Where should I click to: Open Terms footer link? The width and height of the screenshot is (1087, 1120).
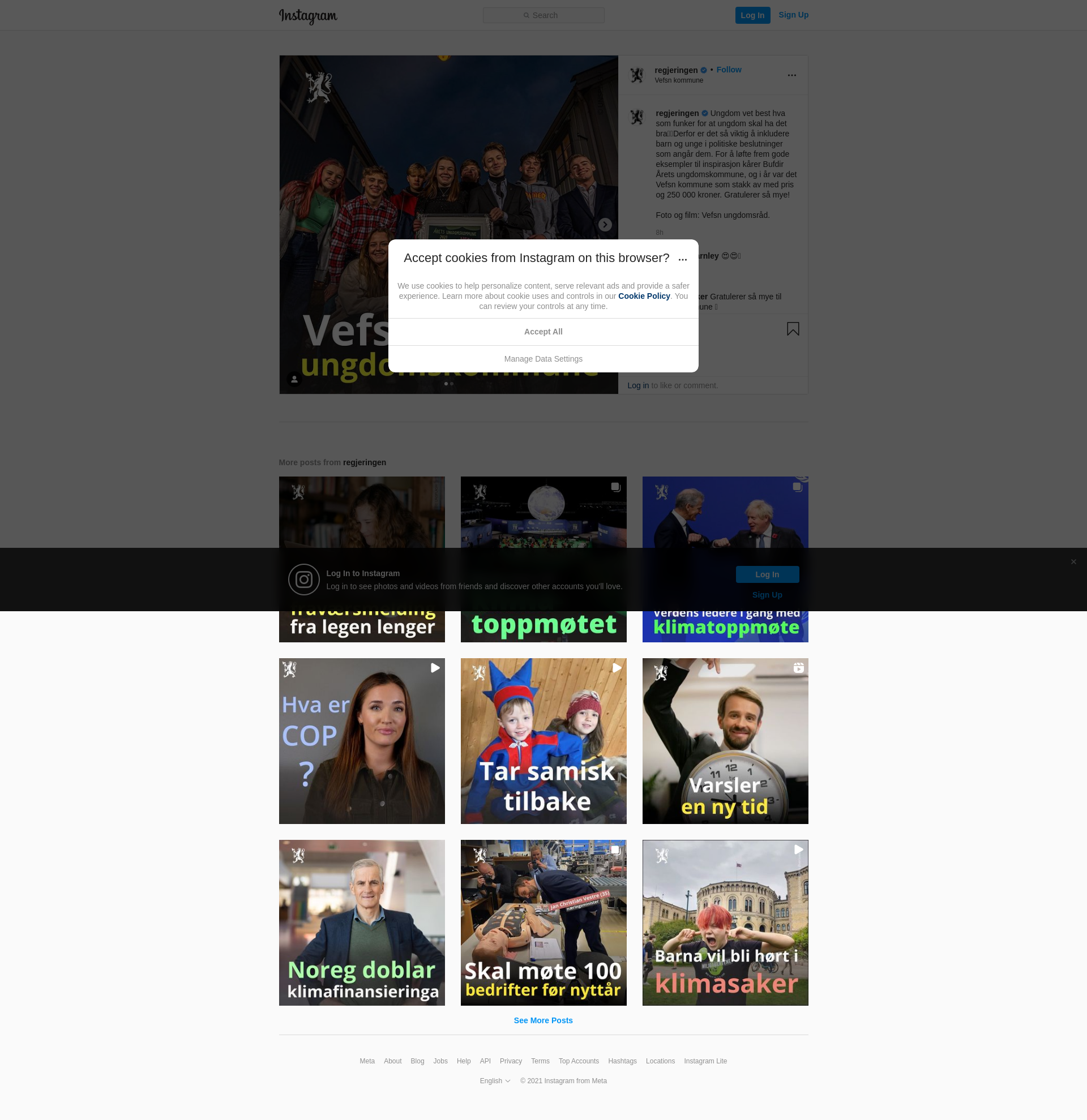(540, 1061)
